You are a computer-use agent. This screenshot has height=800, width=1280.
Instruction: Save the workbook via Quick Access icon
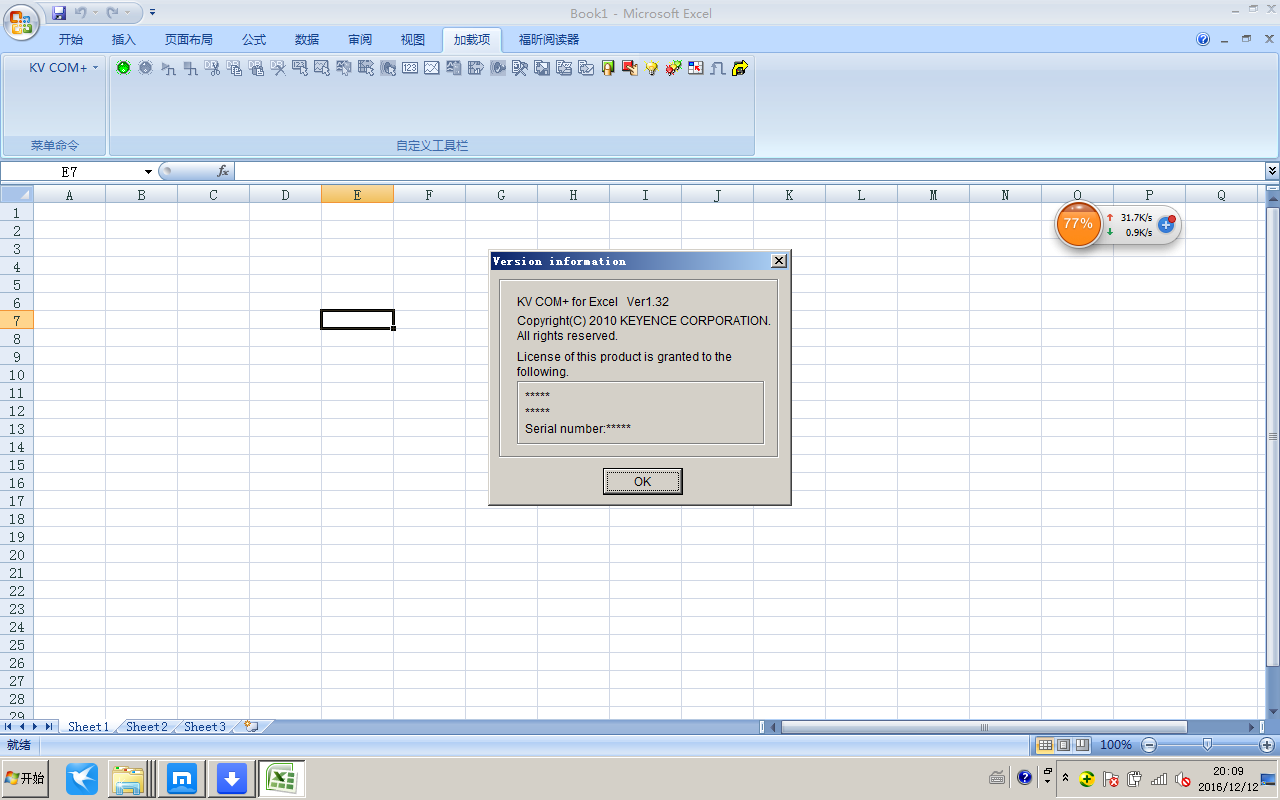tap(59, 13)
